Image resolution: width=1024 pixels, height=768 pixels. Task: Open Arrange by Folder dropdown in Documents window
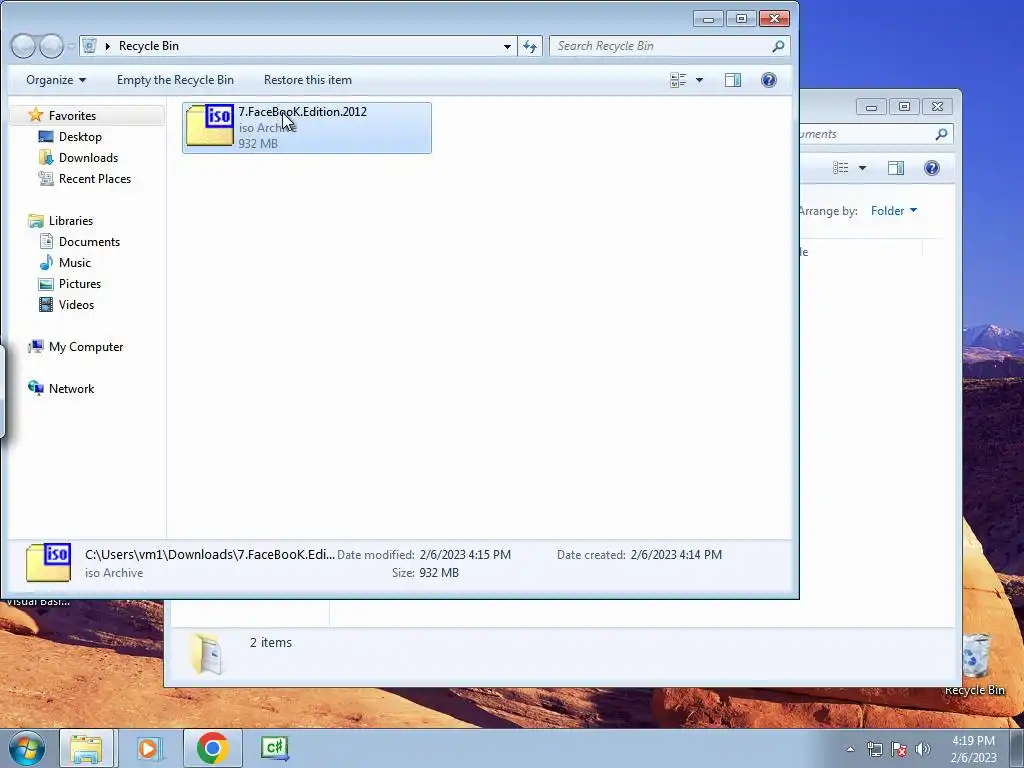[x=893, y=210]
